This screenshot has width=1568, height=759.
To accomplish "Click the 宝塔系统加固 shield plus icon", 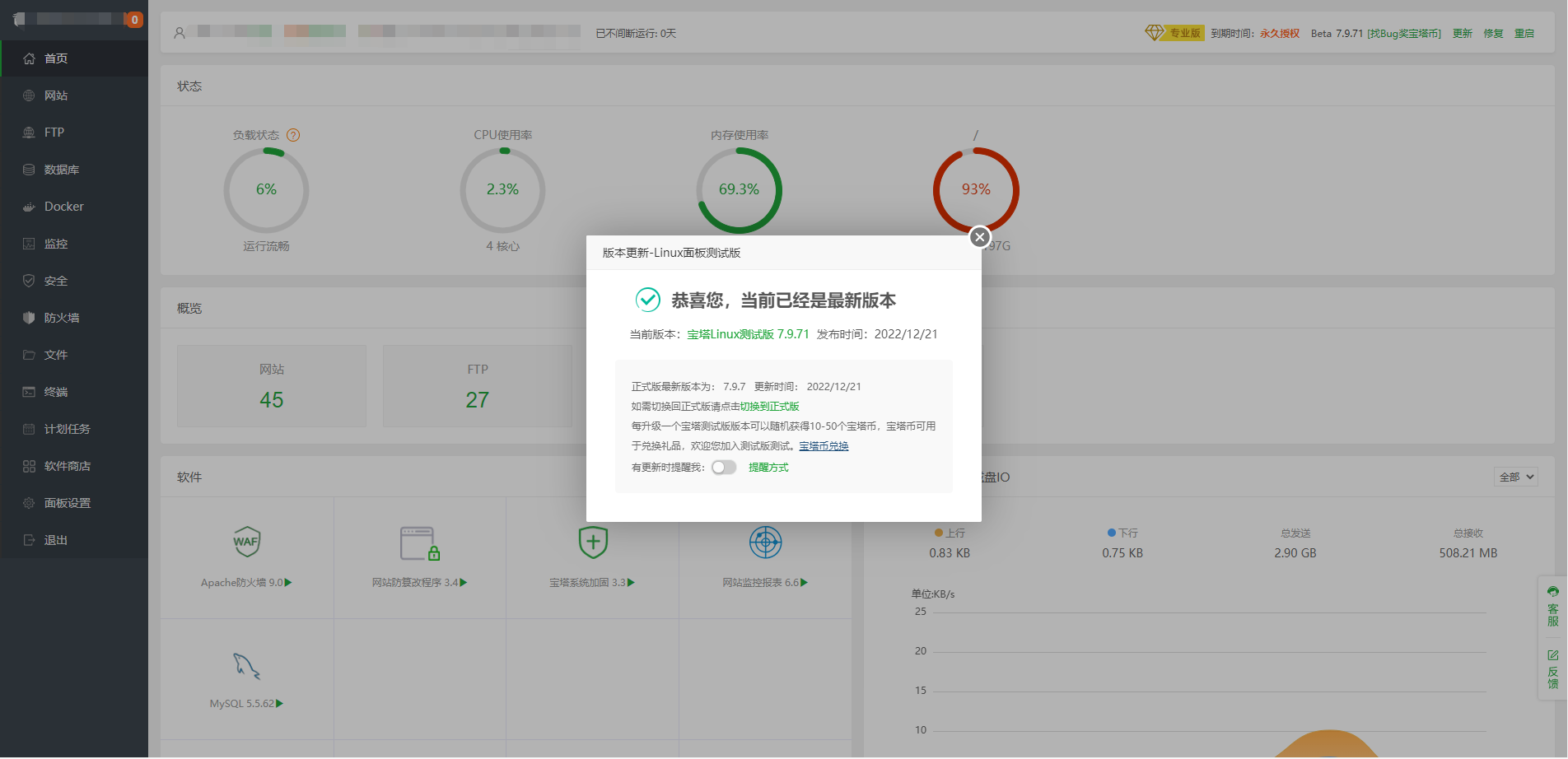I will click(593, 542).
